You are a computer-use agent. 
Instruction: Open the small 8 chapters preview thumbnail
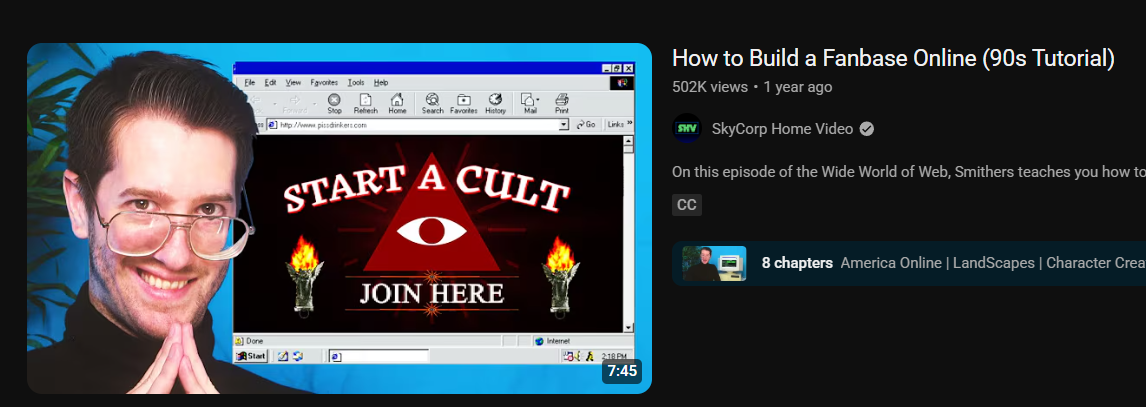point(714,263)
